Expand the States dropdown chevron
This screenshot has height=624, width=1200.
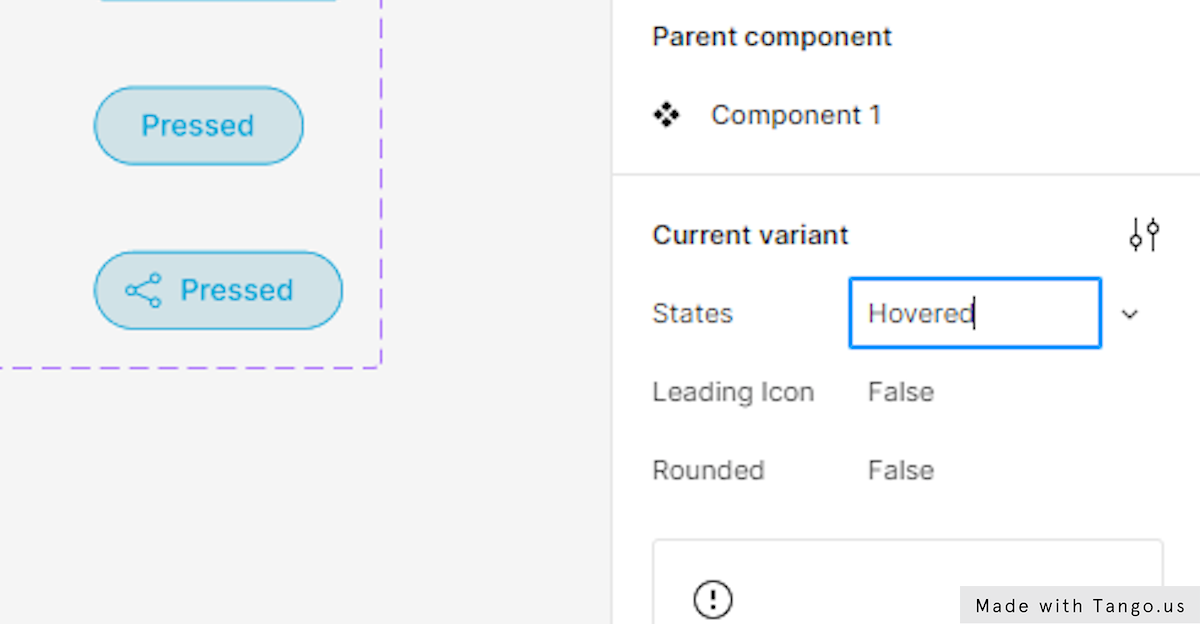coord(1130,314)
